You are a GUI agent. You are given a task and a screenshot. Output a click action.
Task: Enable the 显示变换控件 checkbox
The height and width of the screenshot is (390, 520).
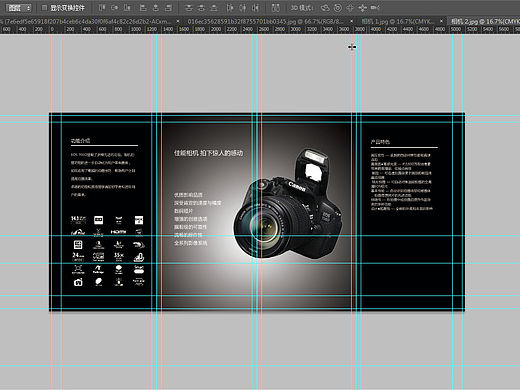tap(44, 7)
